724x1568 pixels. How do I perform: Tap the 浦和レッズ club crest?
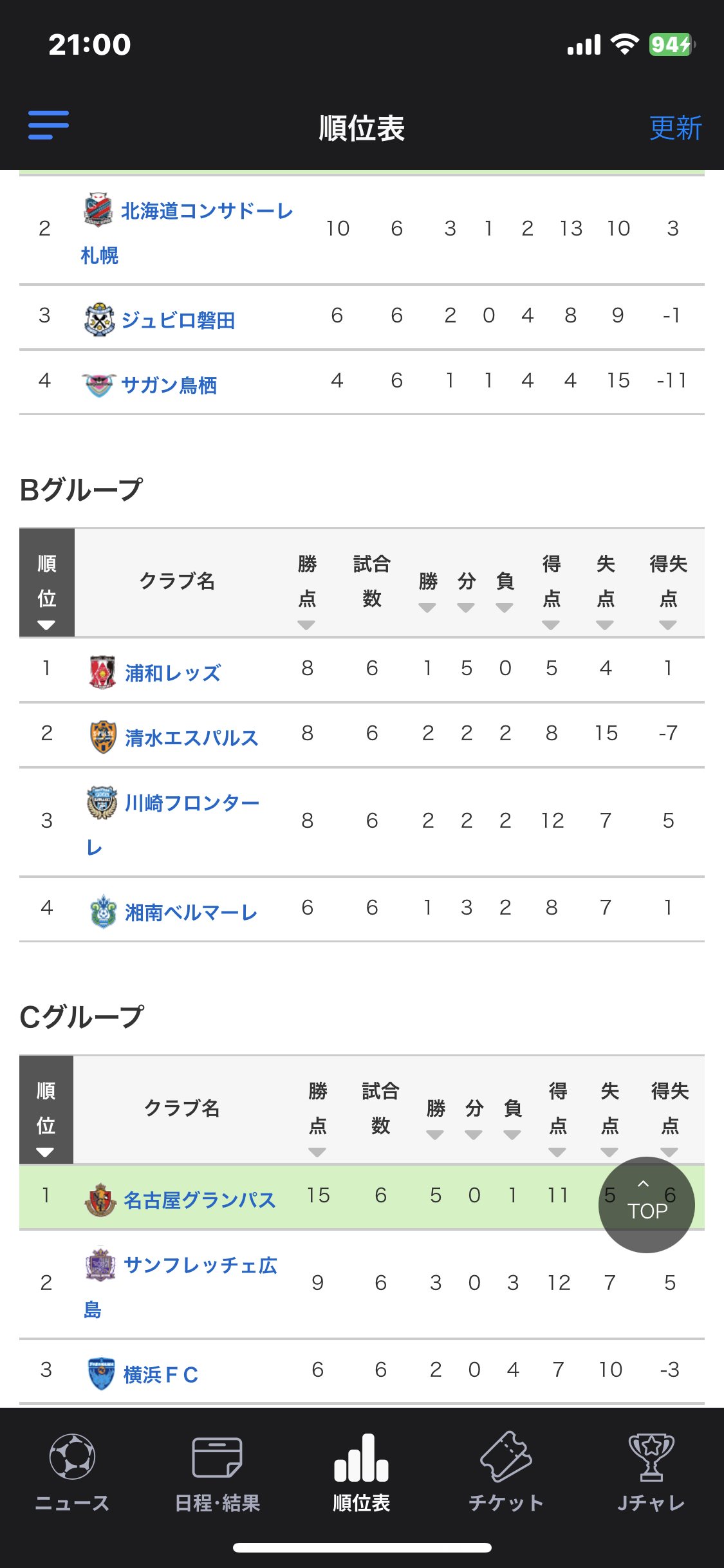(102, 672)
